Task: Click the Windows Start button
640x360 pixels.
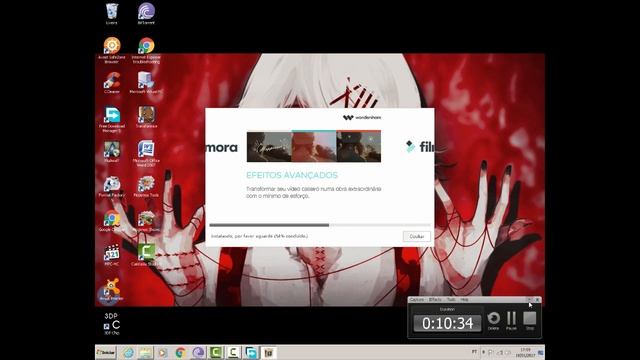Action: (106, 352)
